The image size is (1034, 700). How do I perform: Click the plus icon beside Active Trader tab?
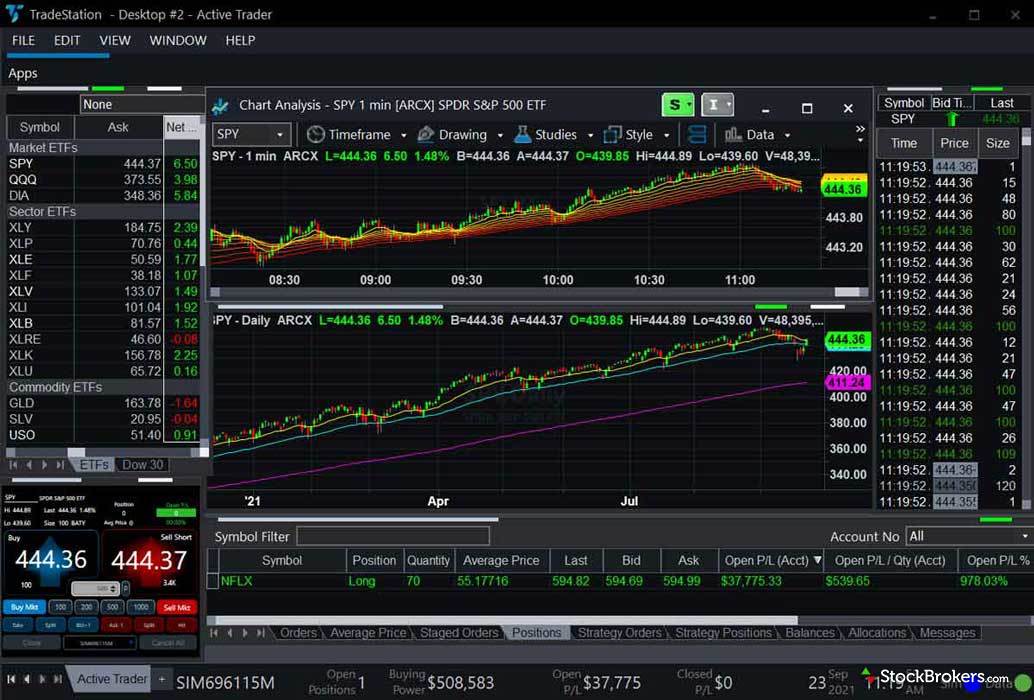tap(161, 678)
